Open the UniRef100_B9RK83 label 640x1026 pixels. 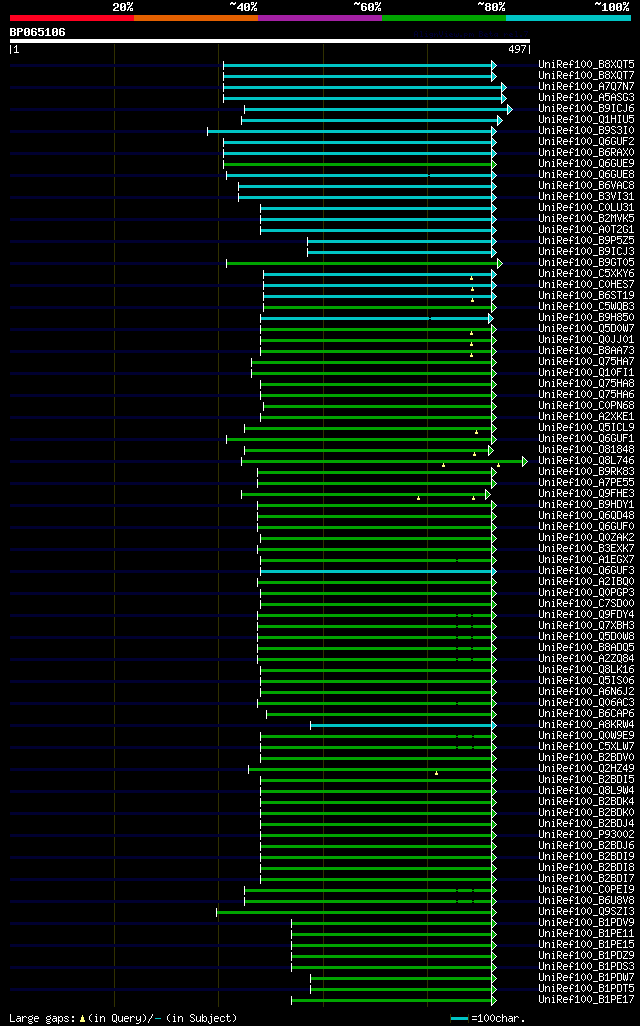586,472
